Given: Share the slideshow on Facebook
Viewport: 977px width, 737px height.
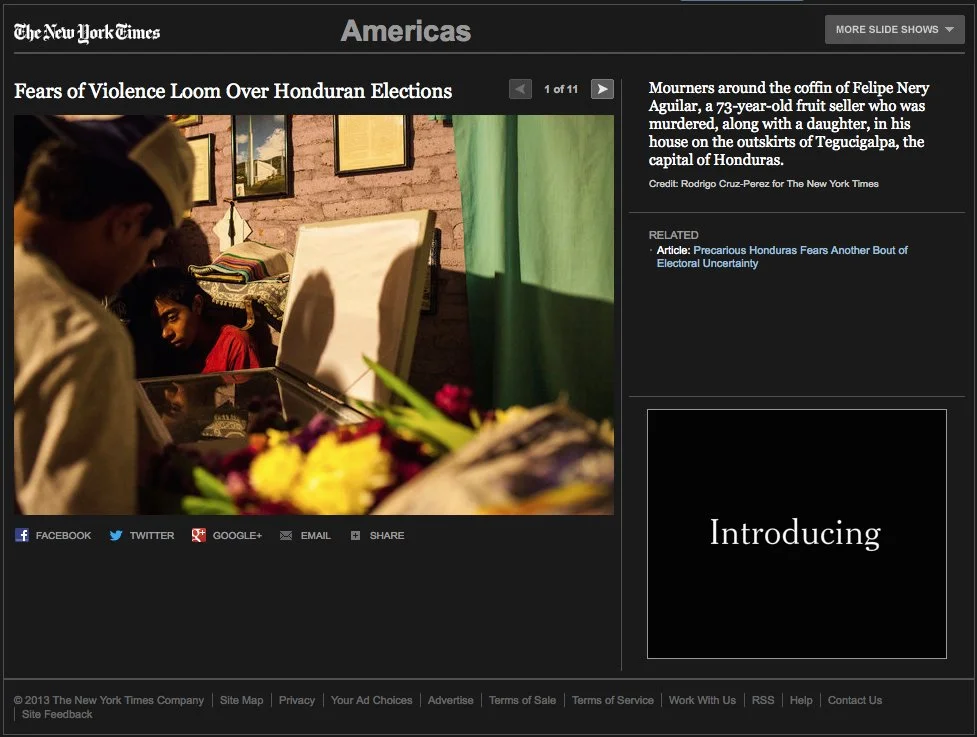Looking at the screenshot, I should point(53,535).
